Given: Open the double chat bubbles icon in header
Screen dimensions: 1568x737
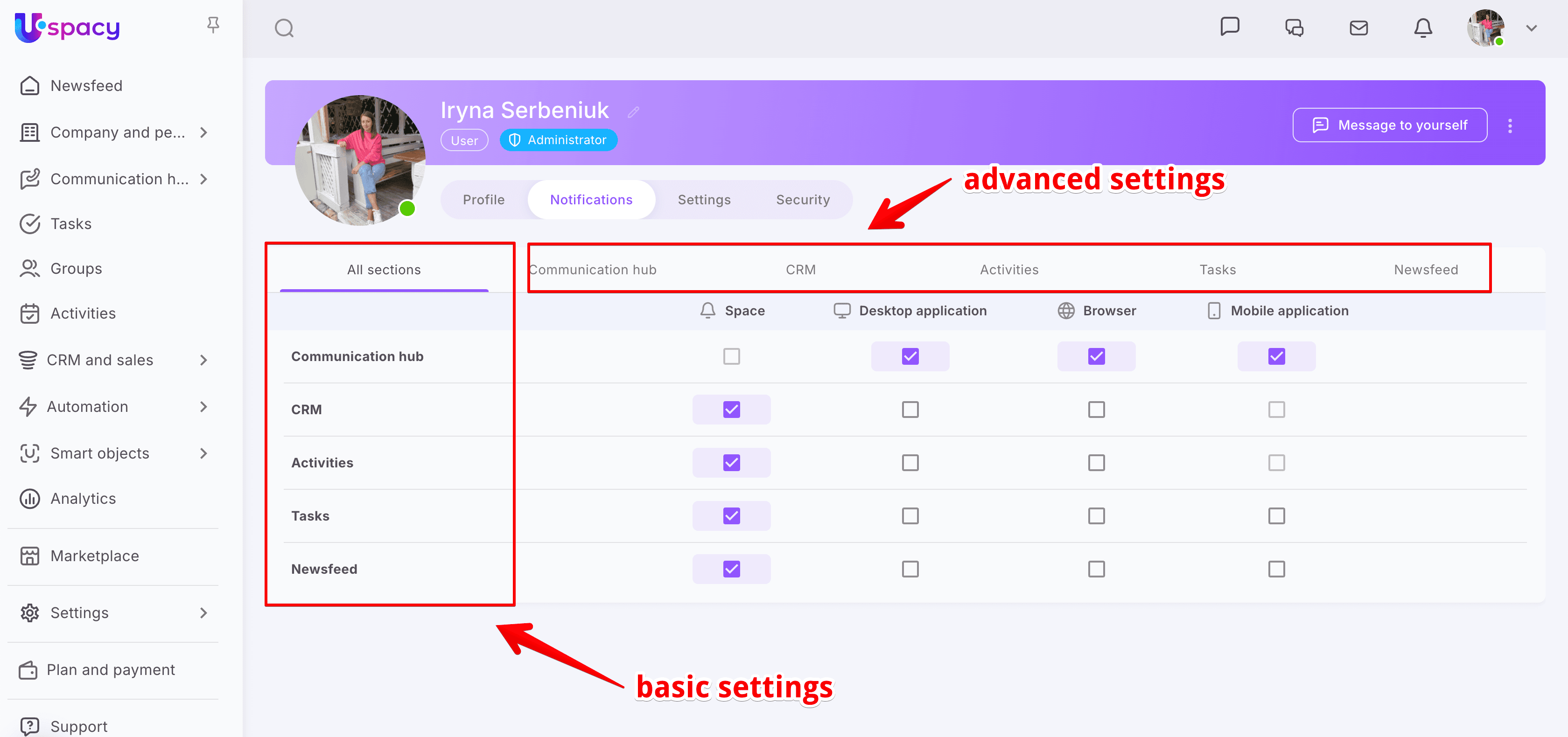Looking at the screenshot, I should coord(1294,28).
